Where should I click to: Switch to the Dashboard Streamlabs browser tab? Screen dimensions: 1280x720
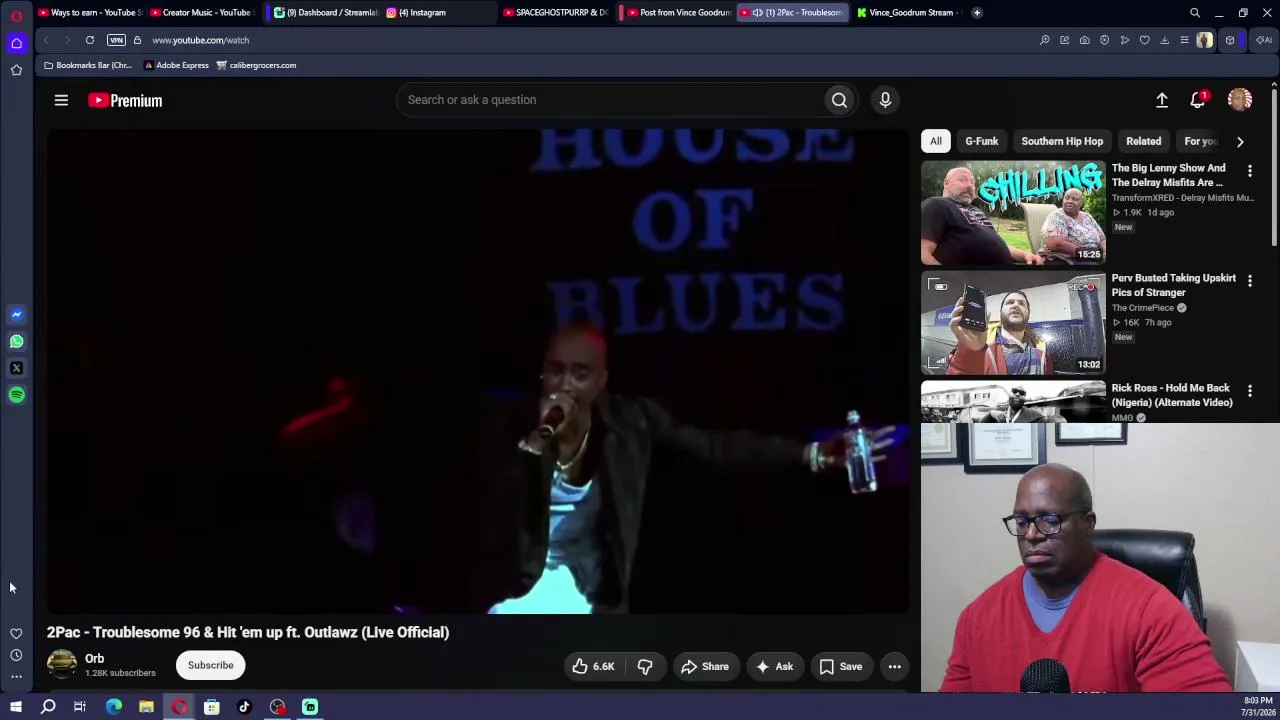[x=325, y=13]
